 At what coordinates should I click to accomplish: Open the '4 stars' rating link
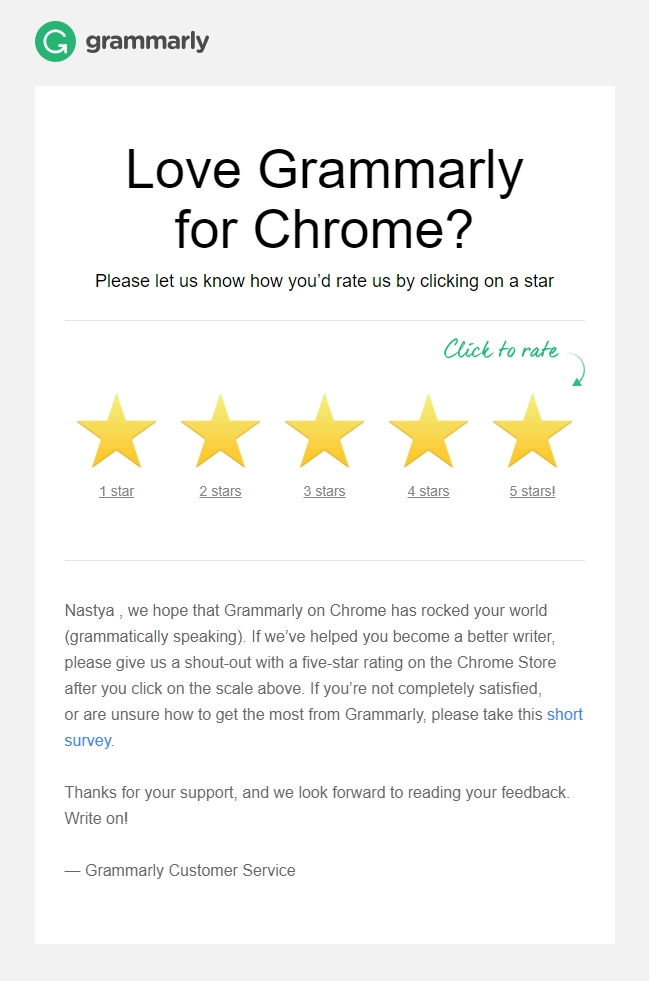428,491
